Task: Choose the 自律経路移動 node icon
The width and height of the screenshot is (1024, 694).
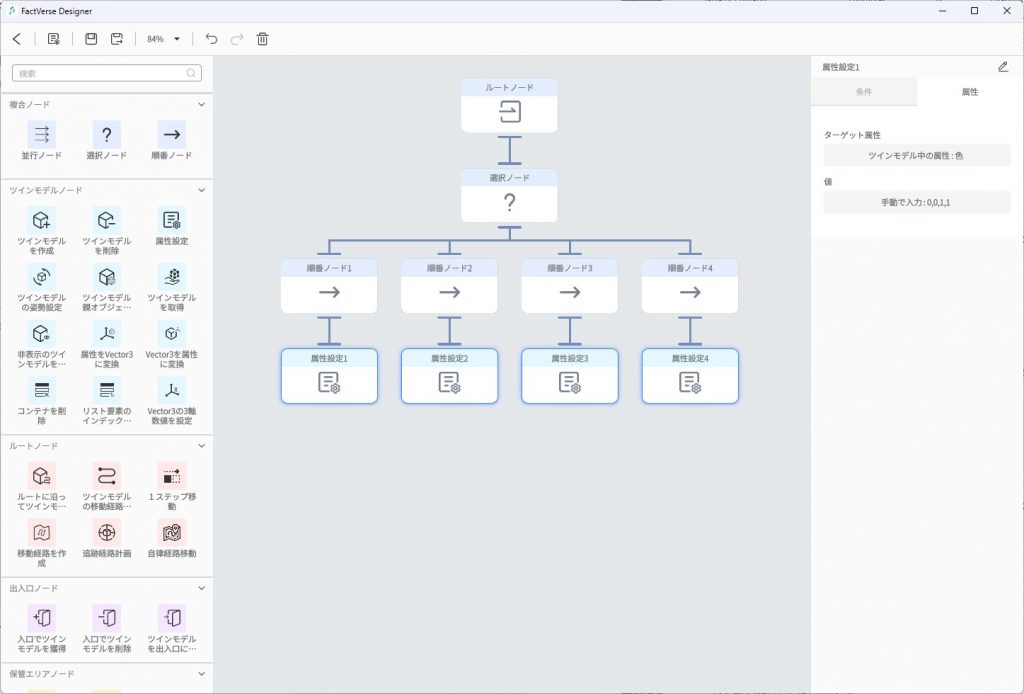Action: 172,532
